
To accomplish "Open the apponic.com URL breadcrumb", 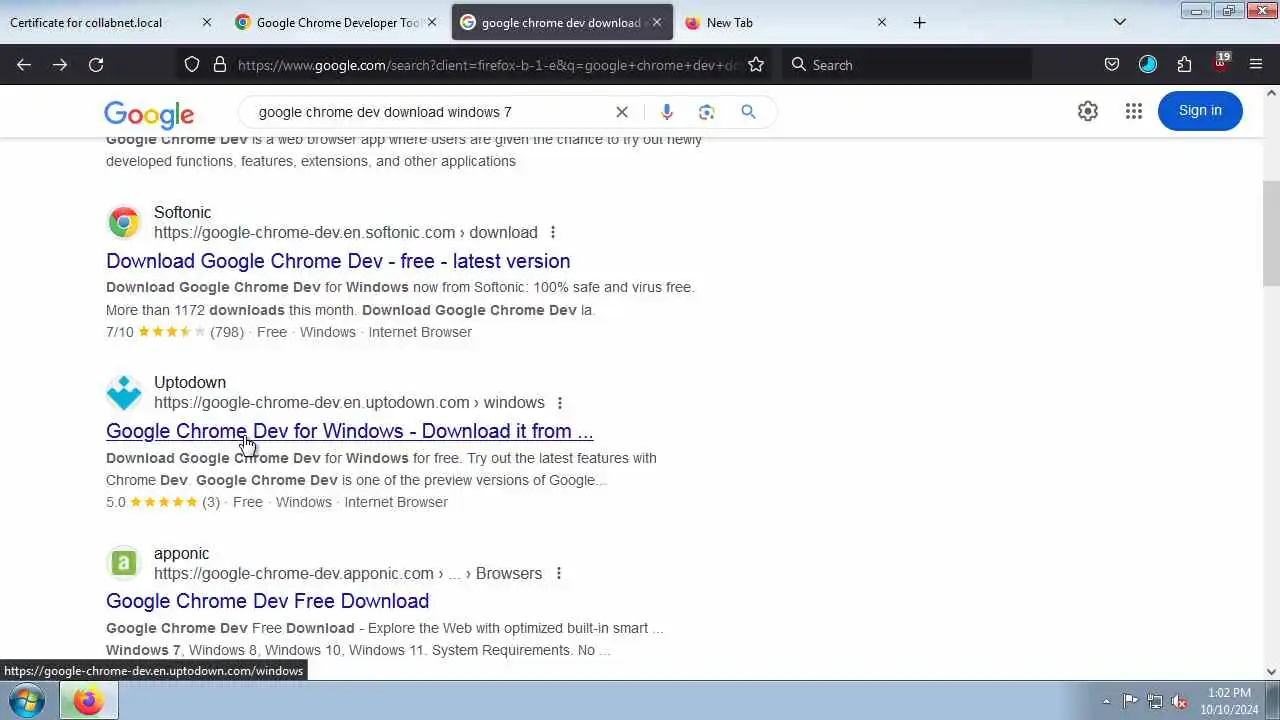I will (348, 574).
